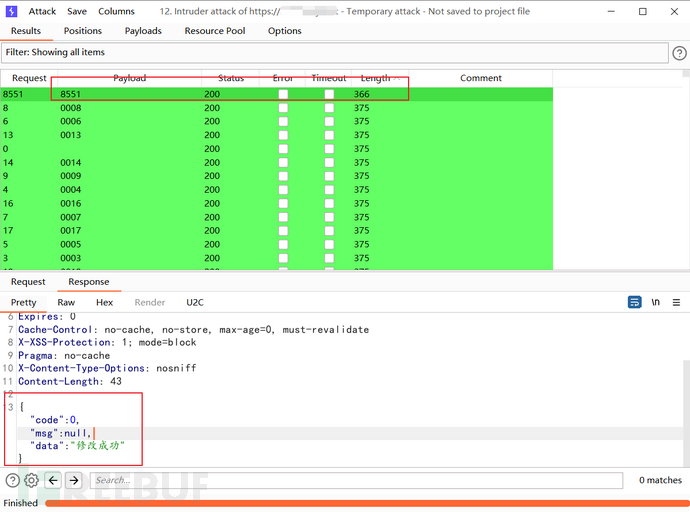Select result row with payload 0005
This screenshot has height=512, width=690.
coord(276,244)
